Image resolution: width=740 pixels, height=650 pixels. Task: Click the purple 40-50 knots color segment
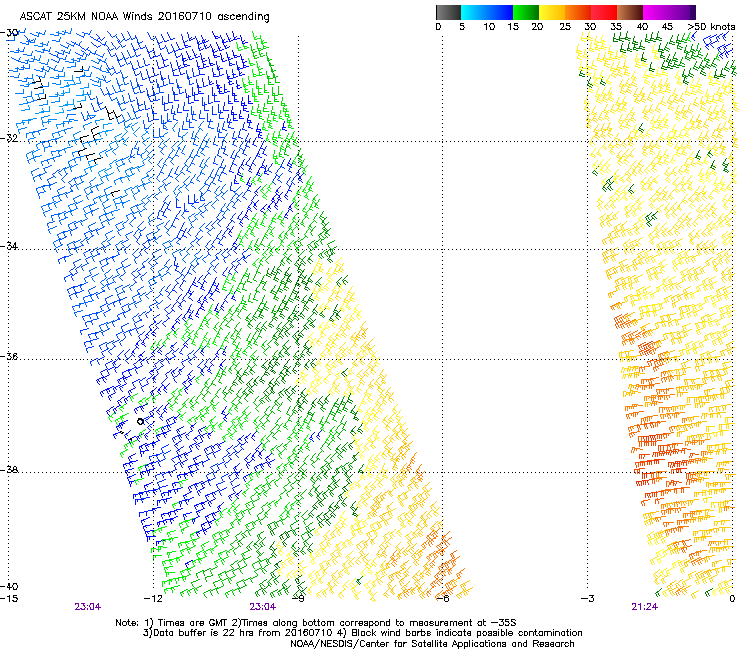tap(669, 12)
